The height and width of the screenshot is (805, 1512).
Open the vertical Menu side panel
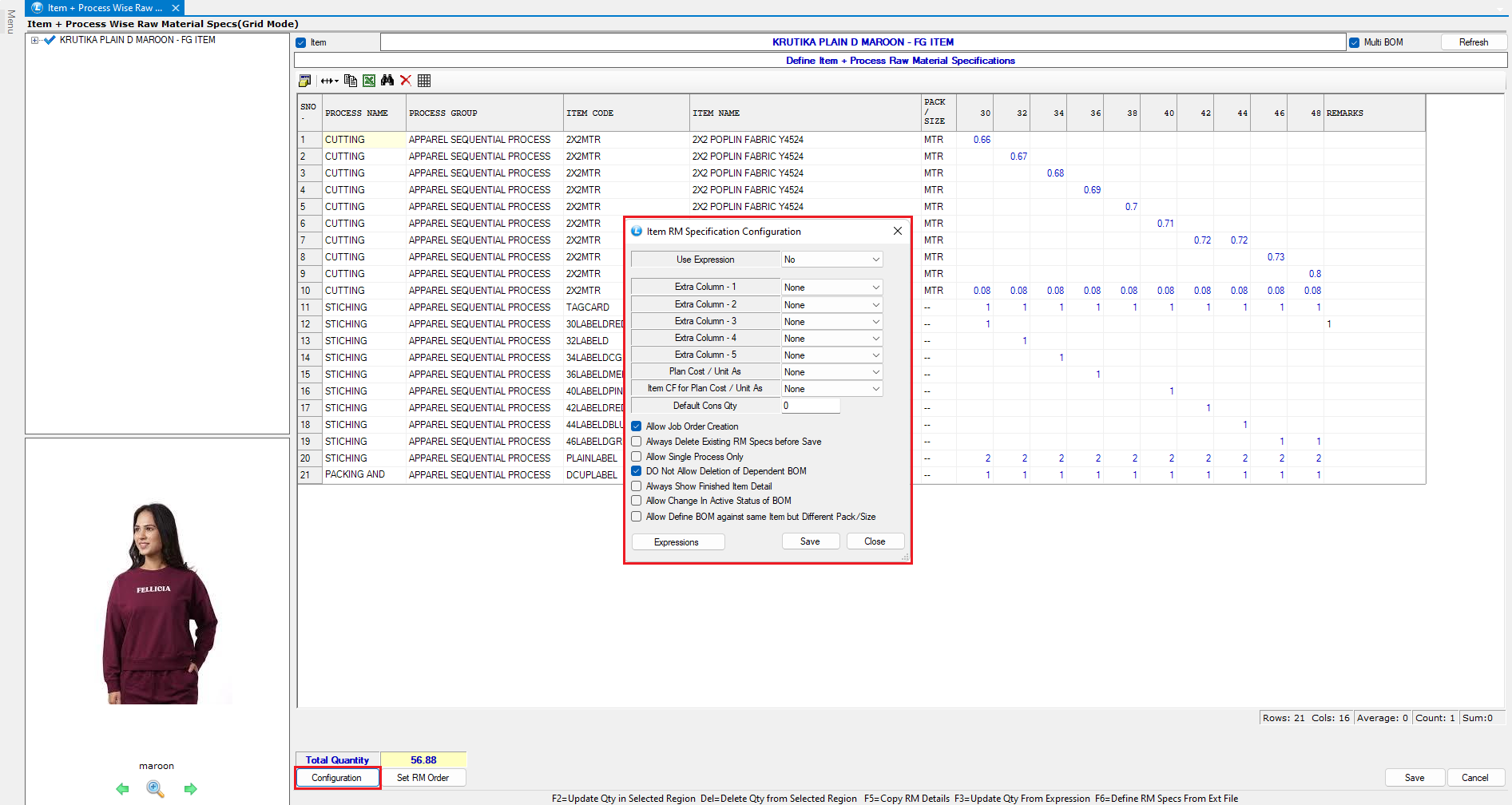(x=10, y=22)
